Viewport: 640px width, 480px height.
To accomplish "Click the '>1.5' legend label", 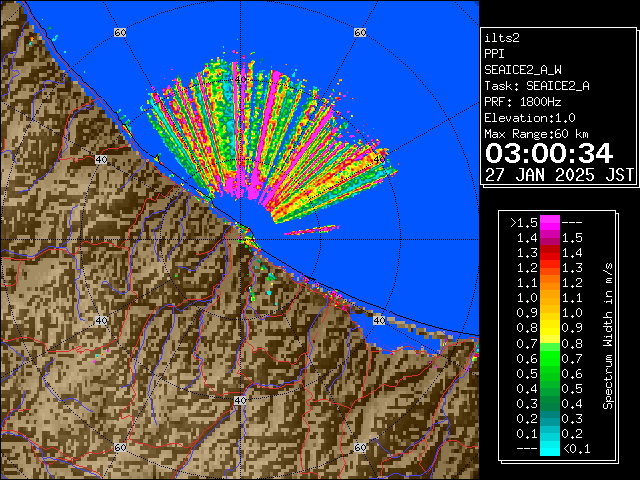I will point(524,223).
